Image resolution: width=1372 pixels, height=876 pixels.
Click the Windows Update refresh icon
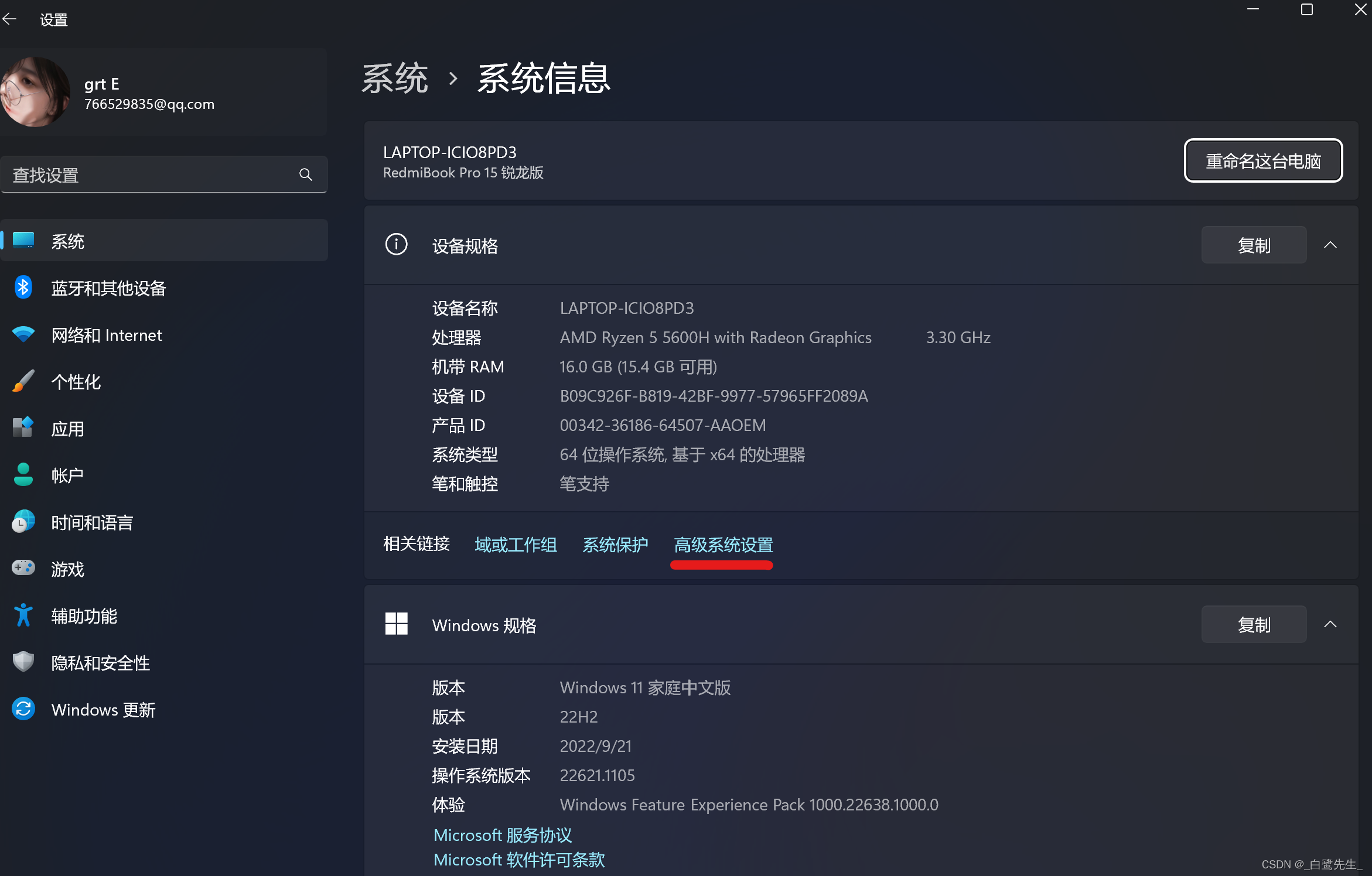23,709
